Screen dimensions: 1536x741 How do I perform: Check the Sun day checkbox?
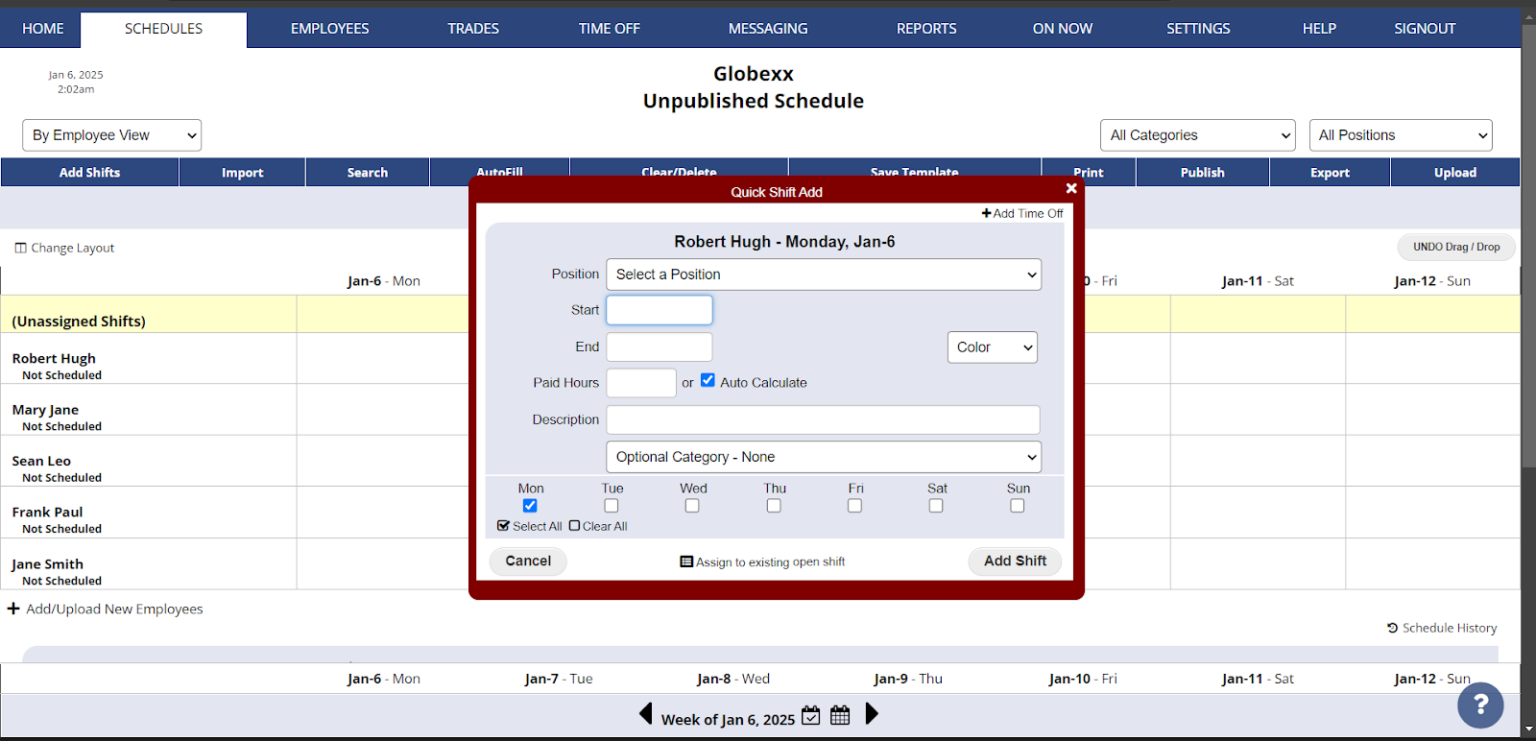point(1017,506)
